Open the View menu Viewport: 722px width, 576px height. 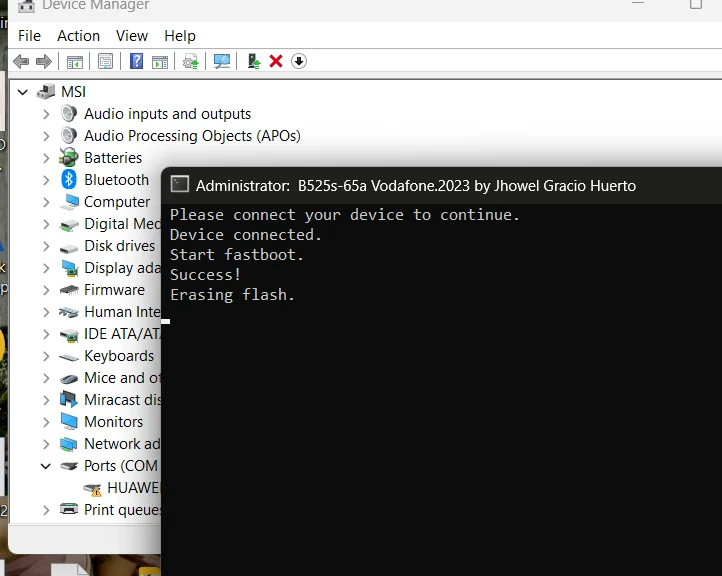(x=132, y=36)
